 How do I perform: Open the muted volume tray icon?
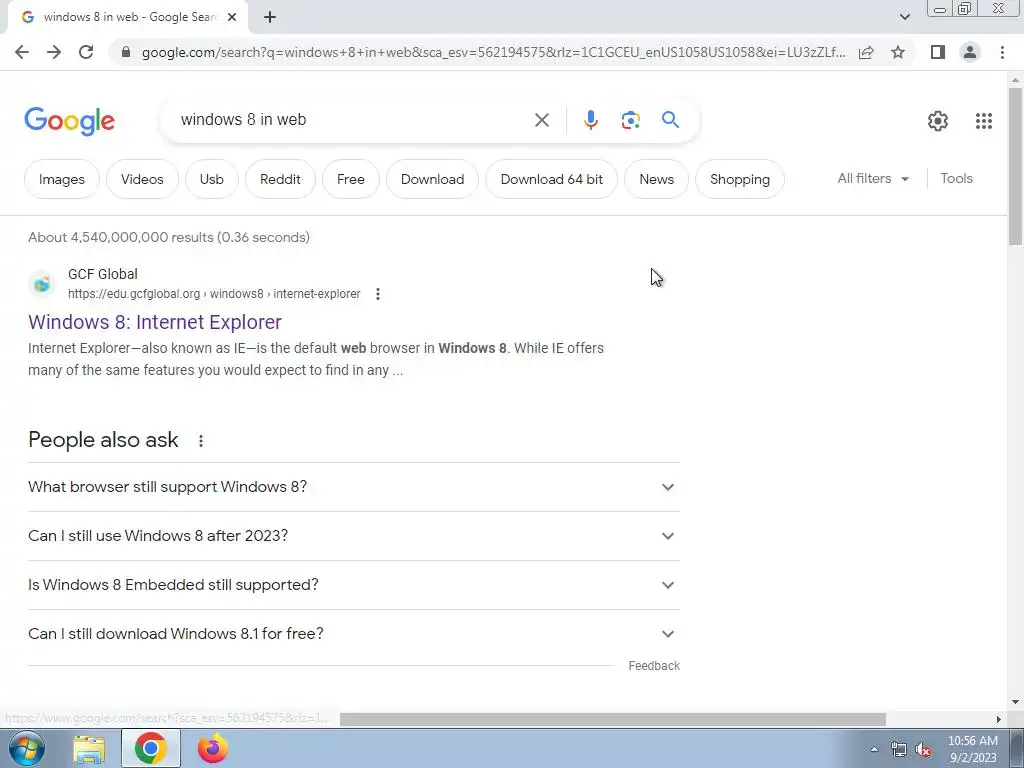coord(923,750)
